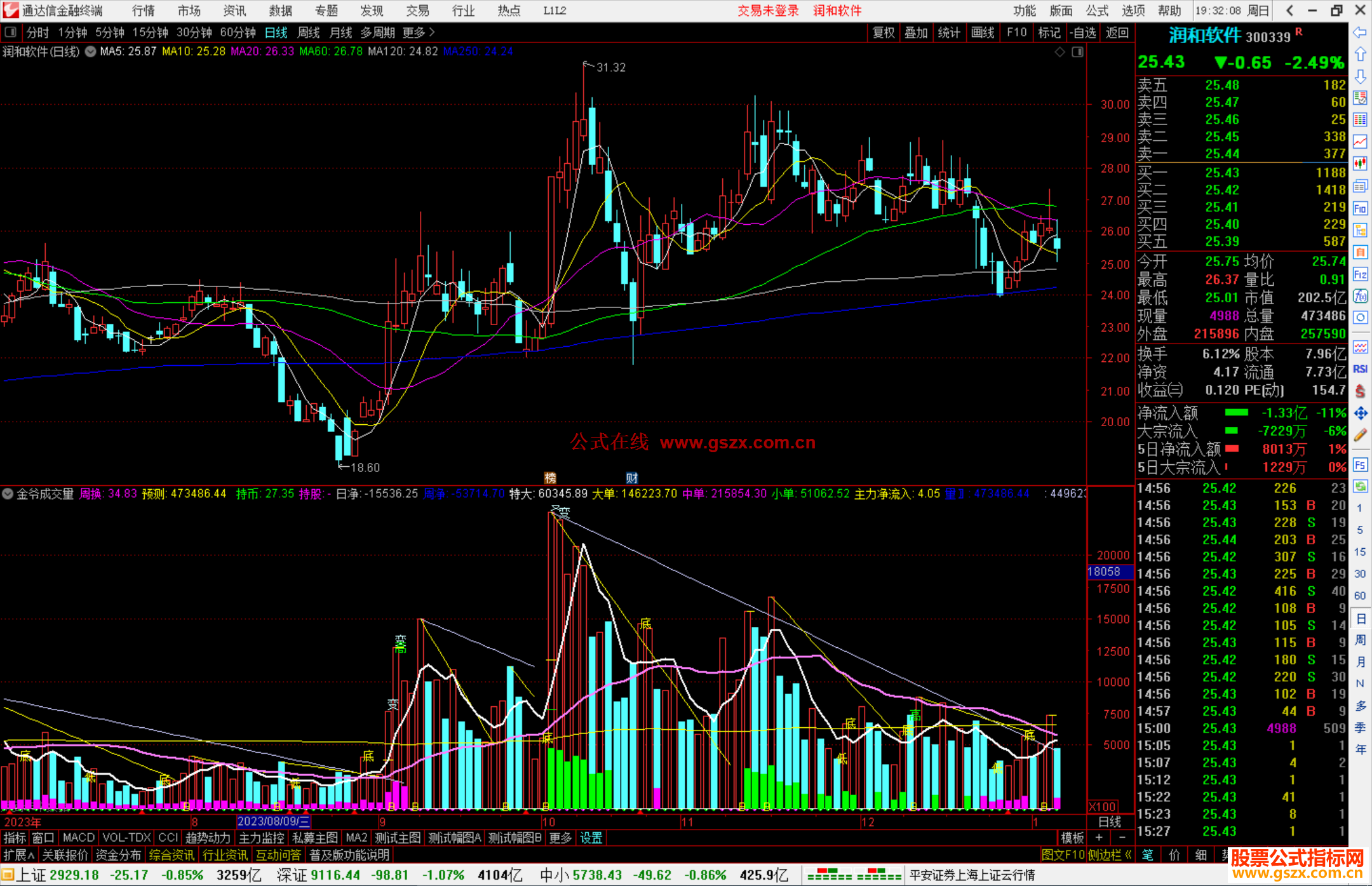Viewport: 1372px width, 886px height.
Task: Select the pencil drawing tool icon
Action: 1360,436
